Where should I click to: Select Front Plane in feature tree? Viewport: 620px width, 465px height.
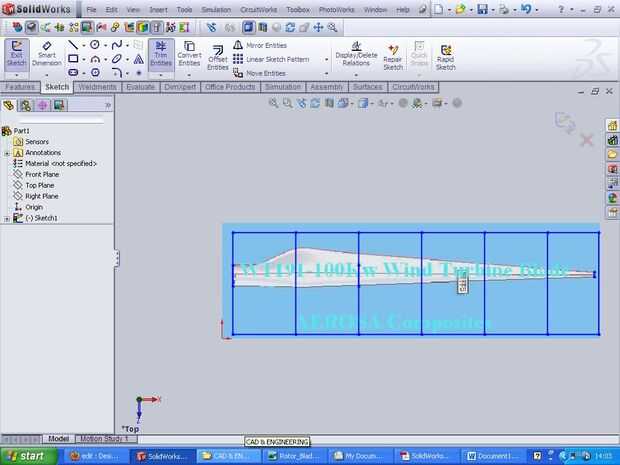pos(36,174)
